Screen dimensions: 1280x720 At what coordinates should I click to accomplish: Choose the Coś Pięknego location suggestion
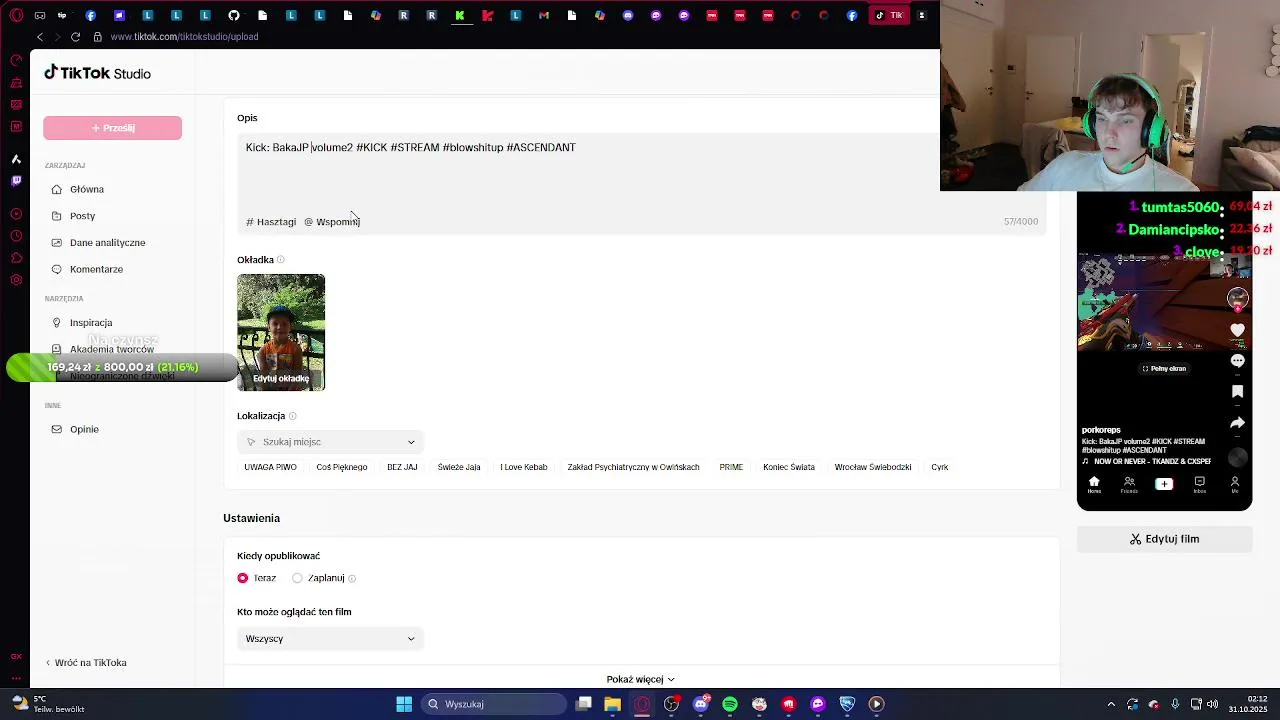(342, 467)
